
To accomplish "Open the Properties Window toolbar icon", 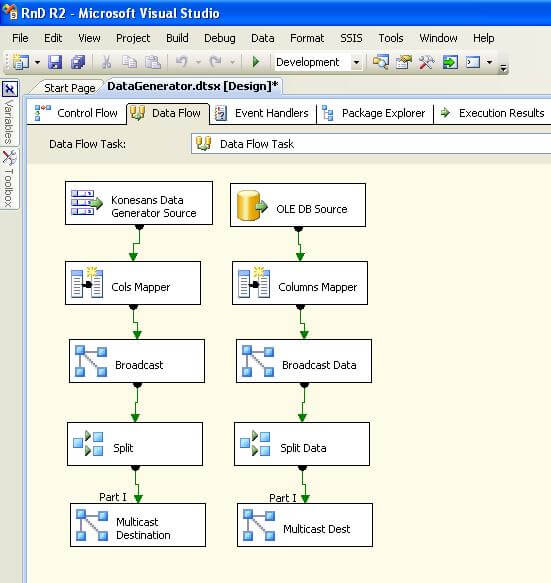I will pos(404,62).
